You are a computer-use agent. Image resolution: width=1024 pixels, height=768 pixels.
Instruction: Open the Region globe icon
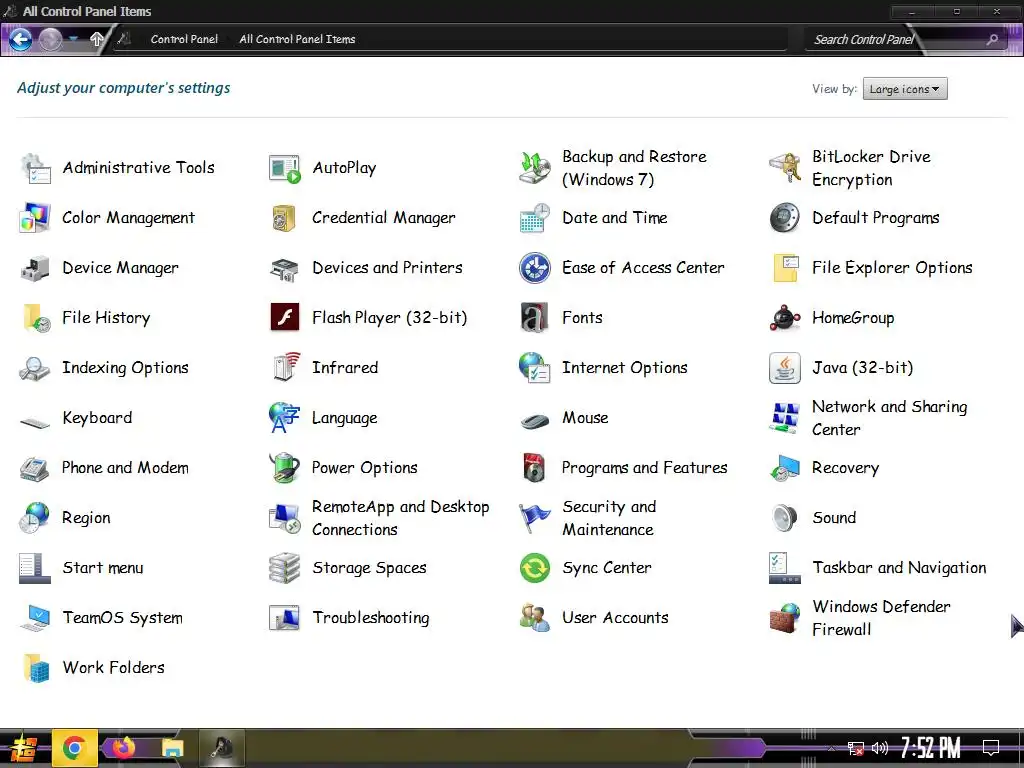(x=35, y=518)
